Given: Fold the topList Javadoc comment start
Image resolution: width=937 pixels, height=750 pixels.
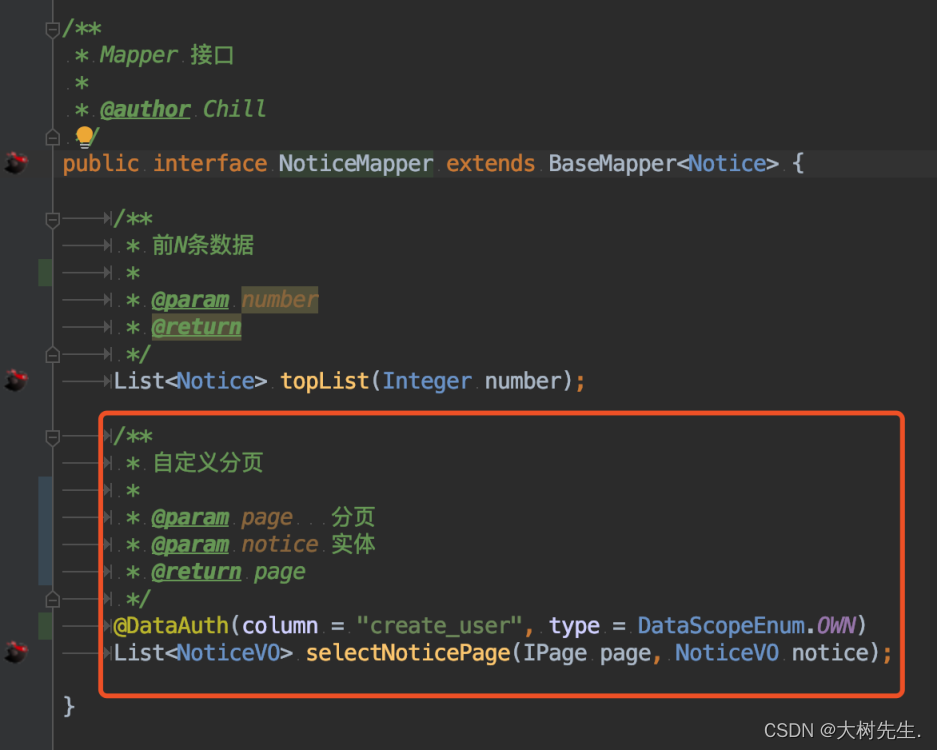Looking at the screenshot, I should 53,220.
